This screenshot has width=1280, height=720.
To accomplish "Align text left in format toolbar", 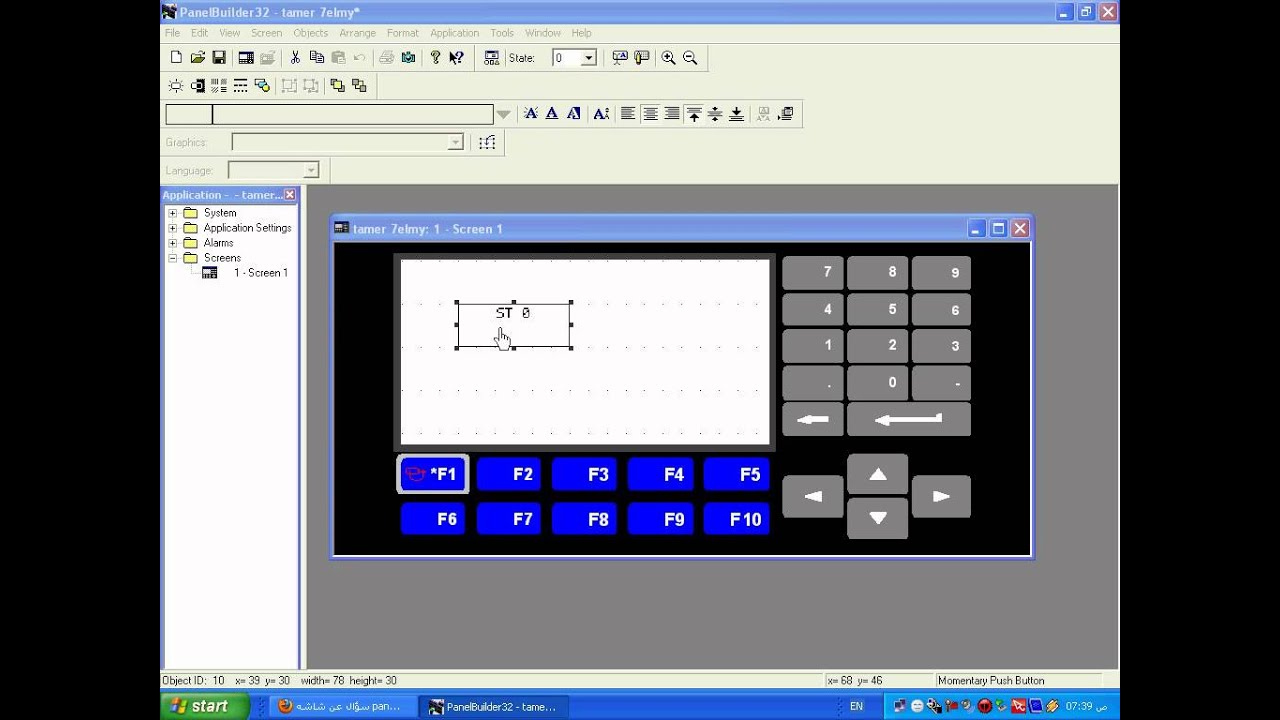I will 628,114.
